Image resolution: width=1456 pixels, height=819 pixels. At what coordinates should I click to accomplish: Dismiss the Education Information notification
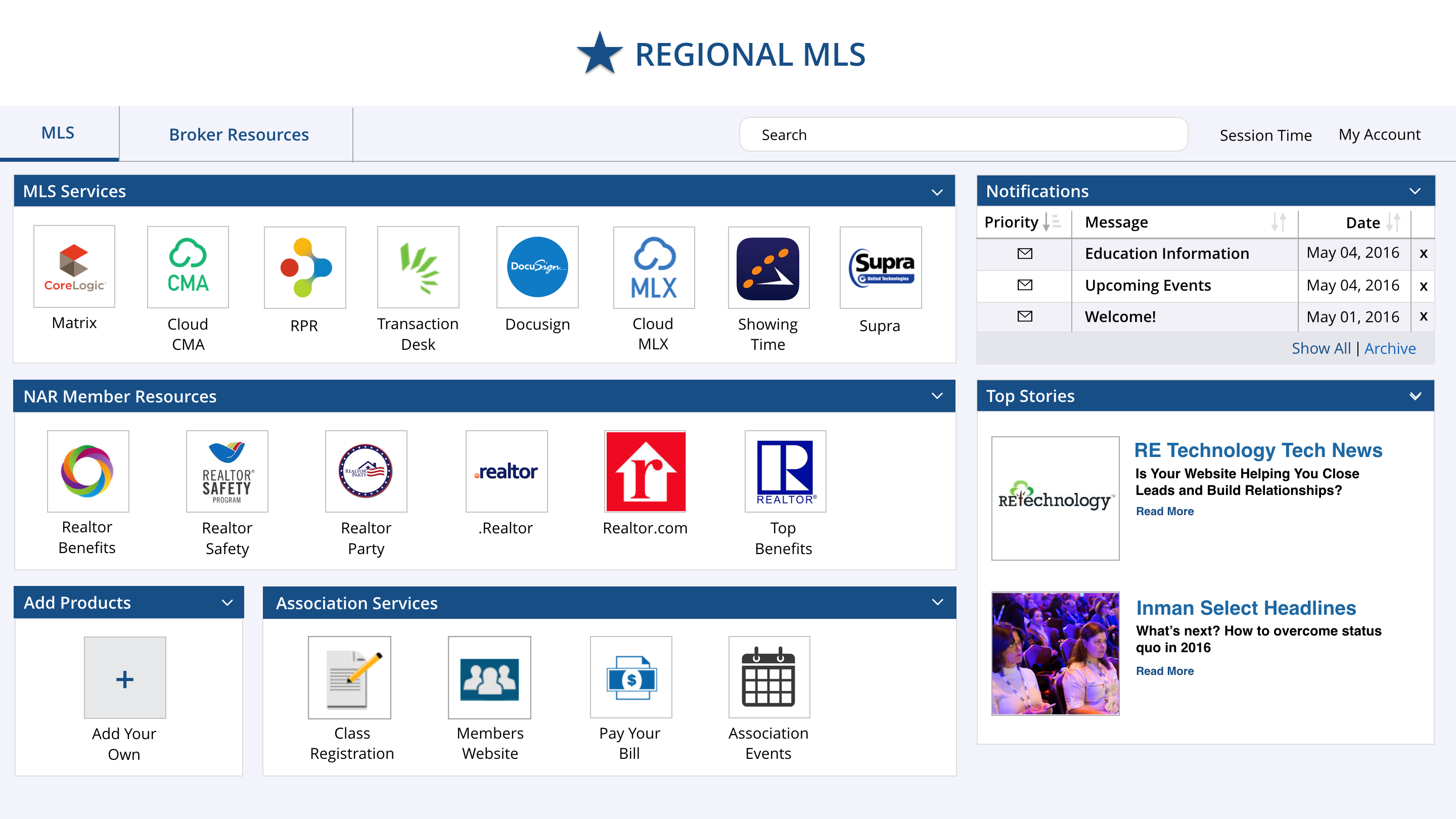click(1423, 254)
